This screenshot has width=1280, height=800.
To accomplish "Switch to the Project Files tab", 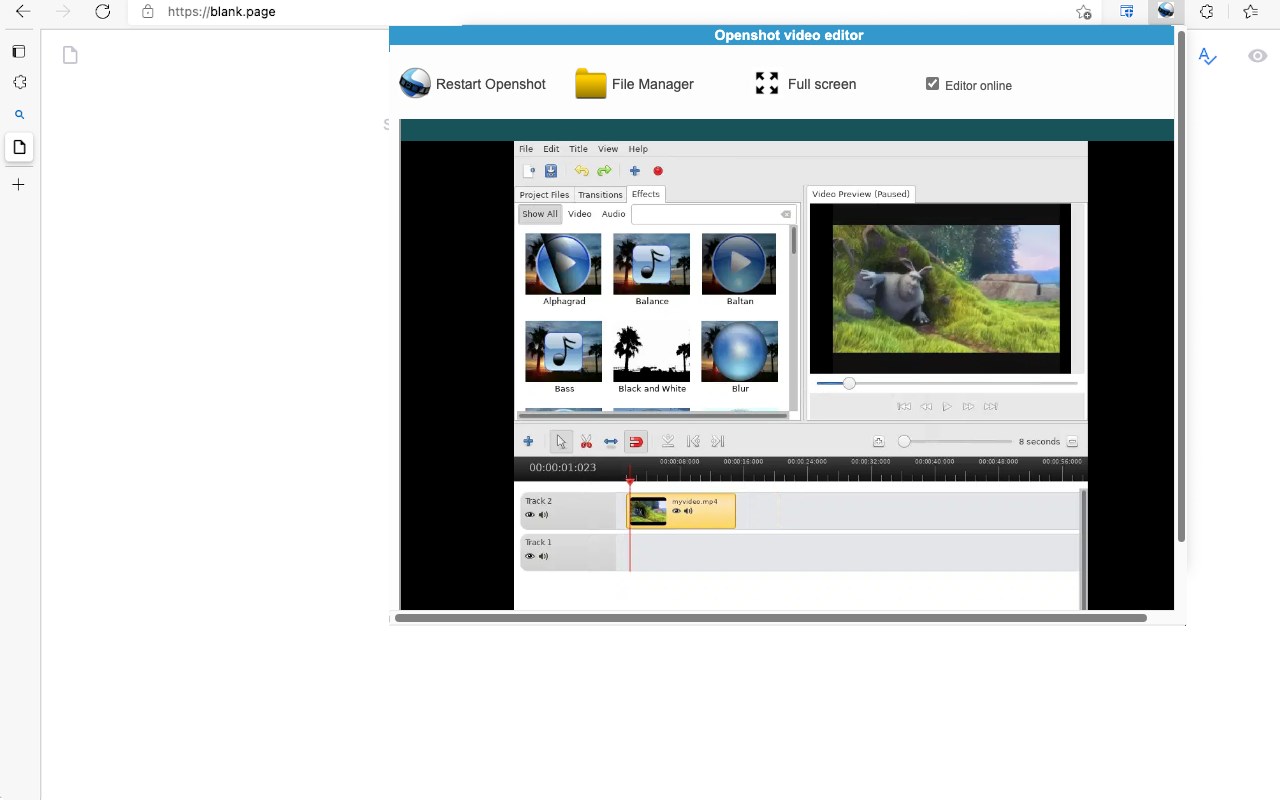I will click(x=544, y=195).
